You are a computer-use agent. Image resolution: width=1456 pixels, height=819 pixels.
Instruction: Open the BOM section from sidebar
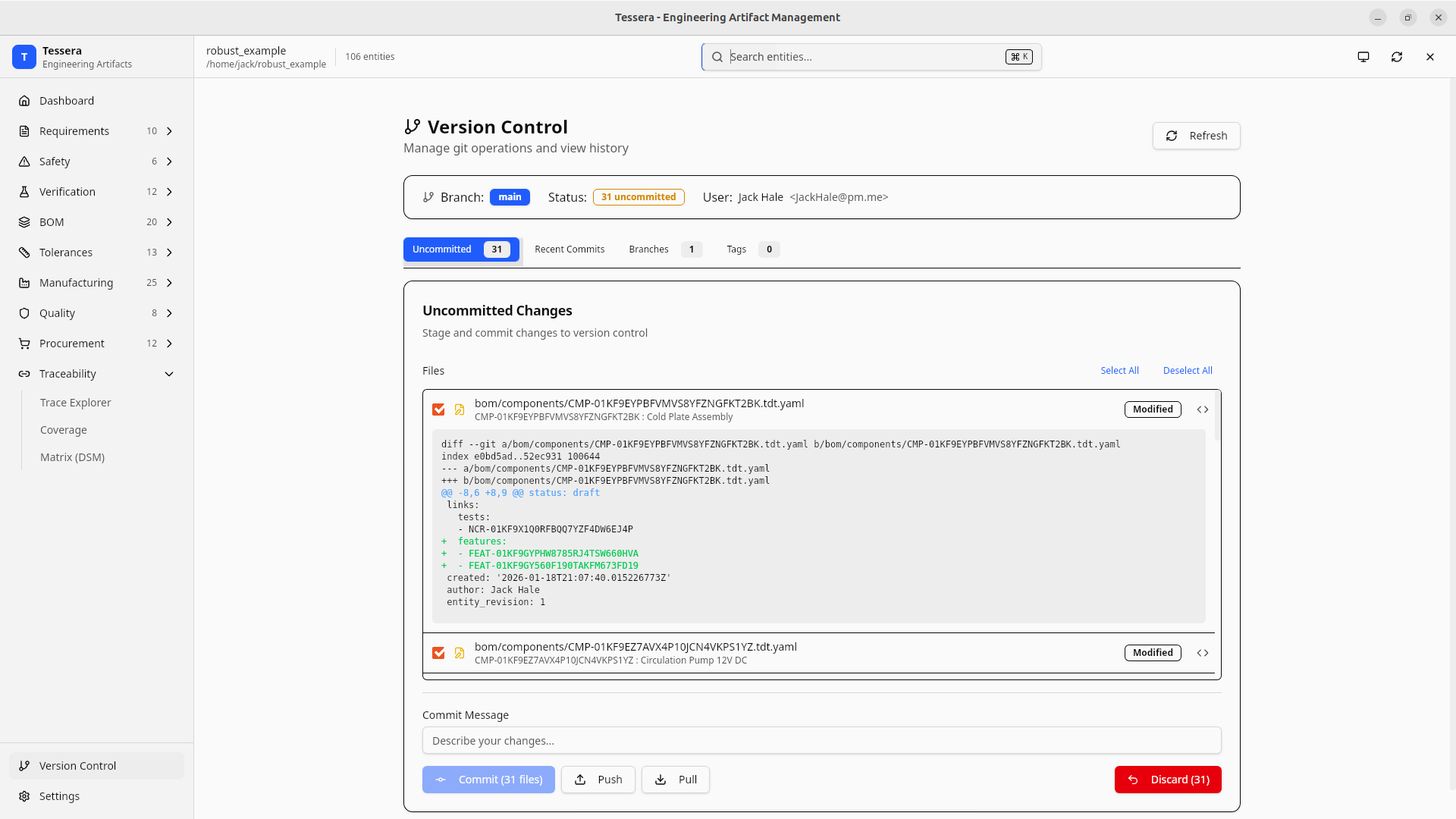51,221
